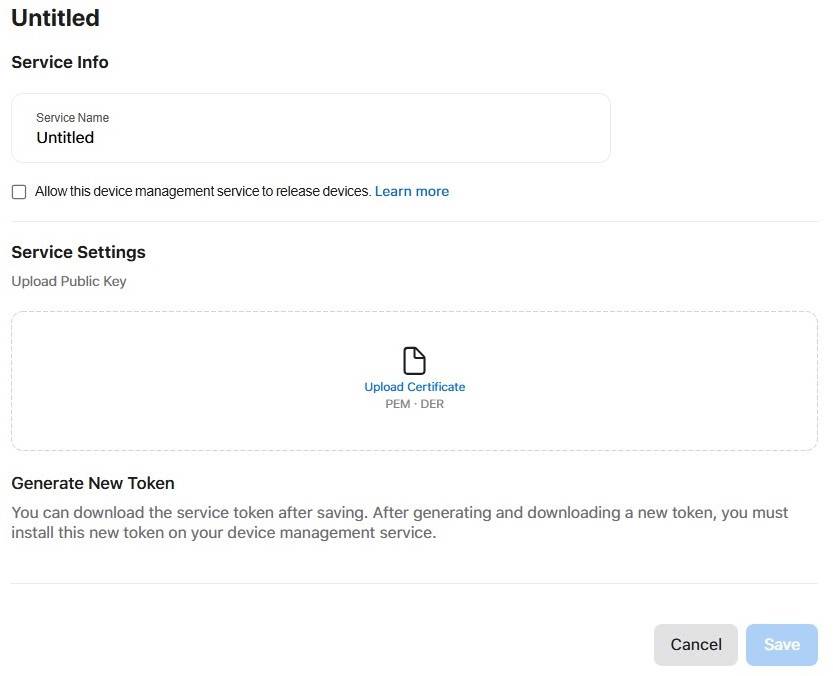Tick the release devices checkbox
833x676 pixels.
click(x=19, y=192)
